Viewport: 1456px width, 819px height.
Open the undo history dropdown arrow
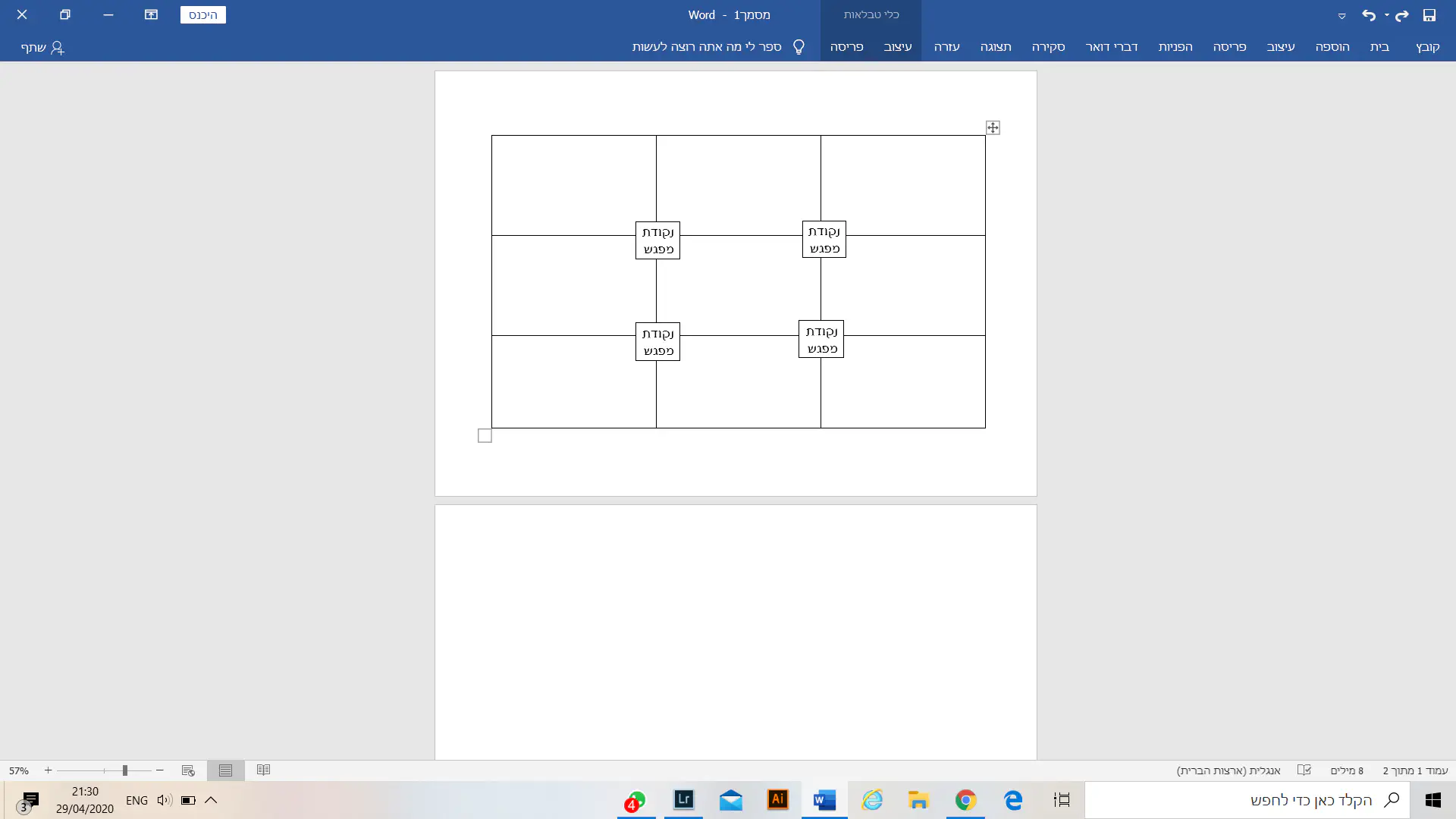click(x=1386, y=15)
